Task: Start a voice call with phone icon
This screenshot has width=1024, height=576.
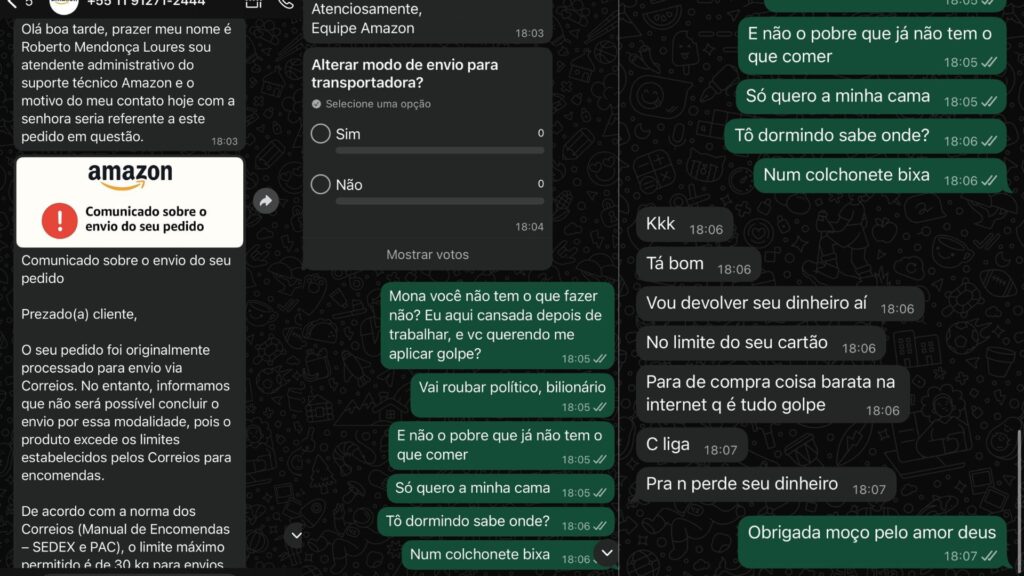Action: tap(286, 3)
